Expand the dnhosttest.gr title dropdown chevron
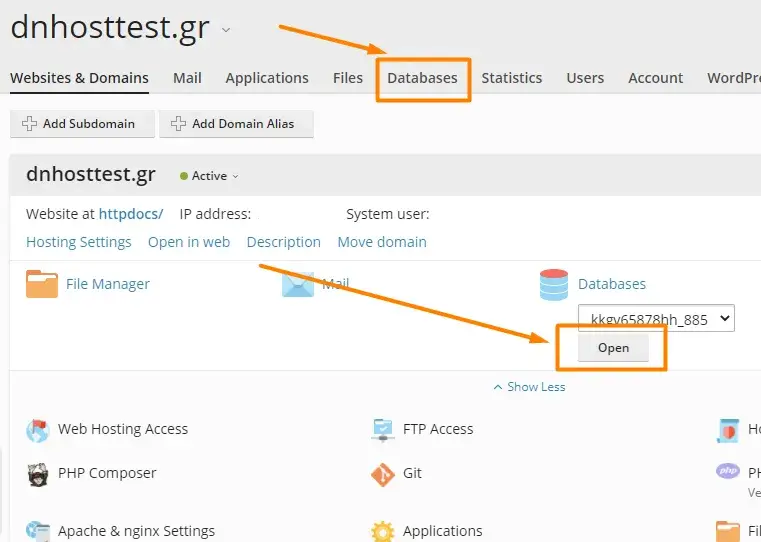This screenshot has width=761, height=542. click(226, 30)
